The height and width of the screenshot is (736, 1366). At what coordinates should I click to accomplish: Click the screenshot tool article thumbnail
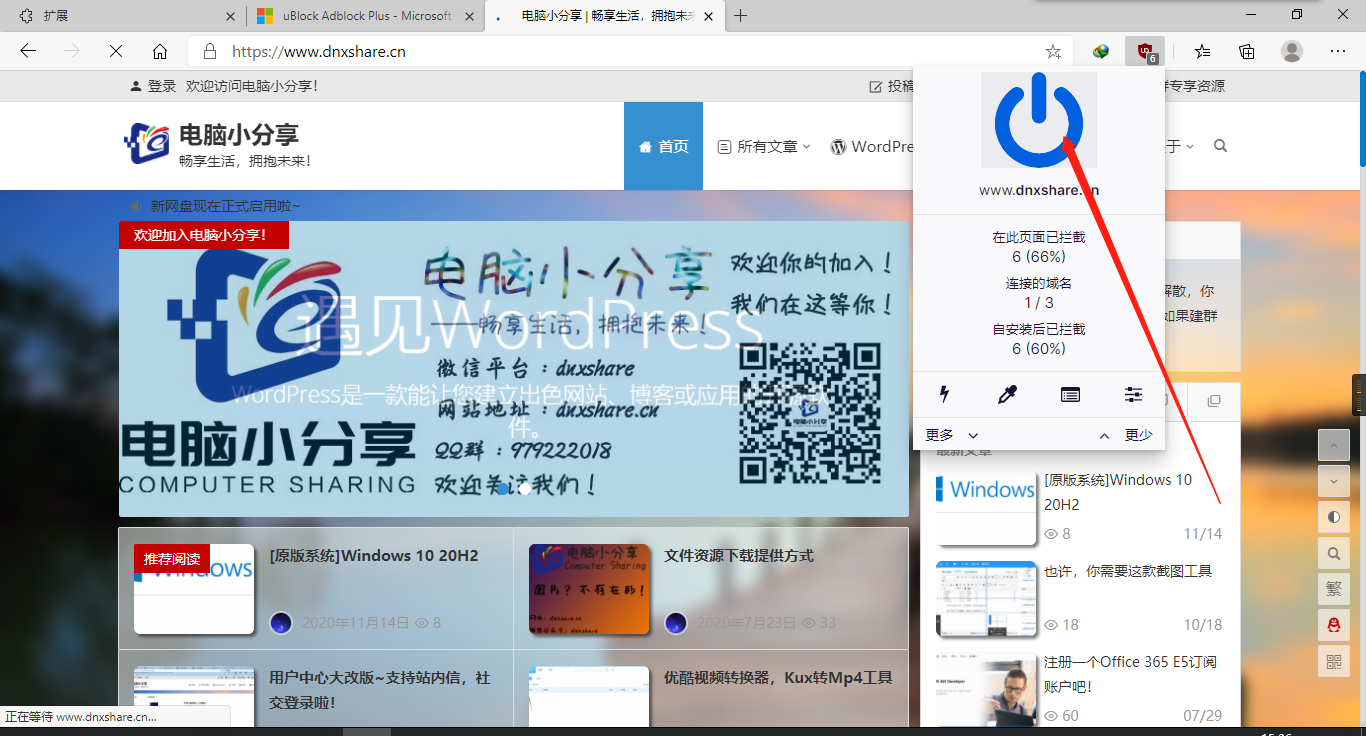986,598
